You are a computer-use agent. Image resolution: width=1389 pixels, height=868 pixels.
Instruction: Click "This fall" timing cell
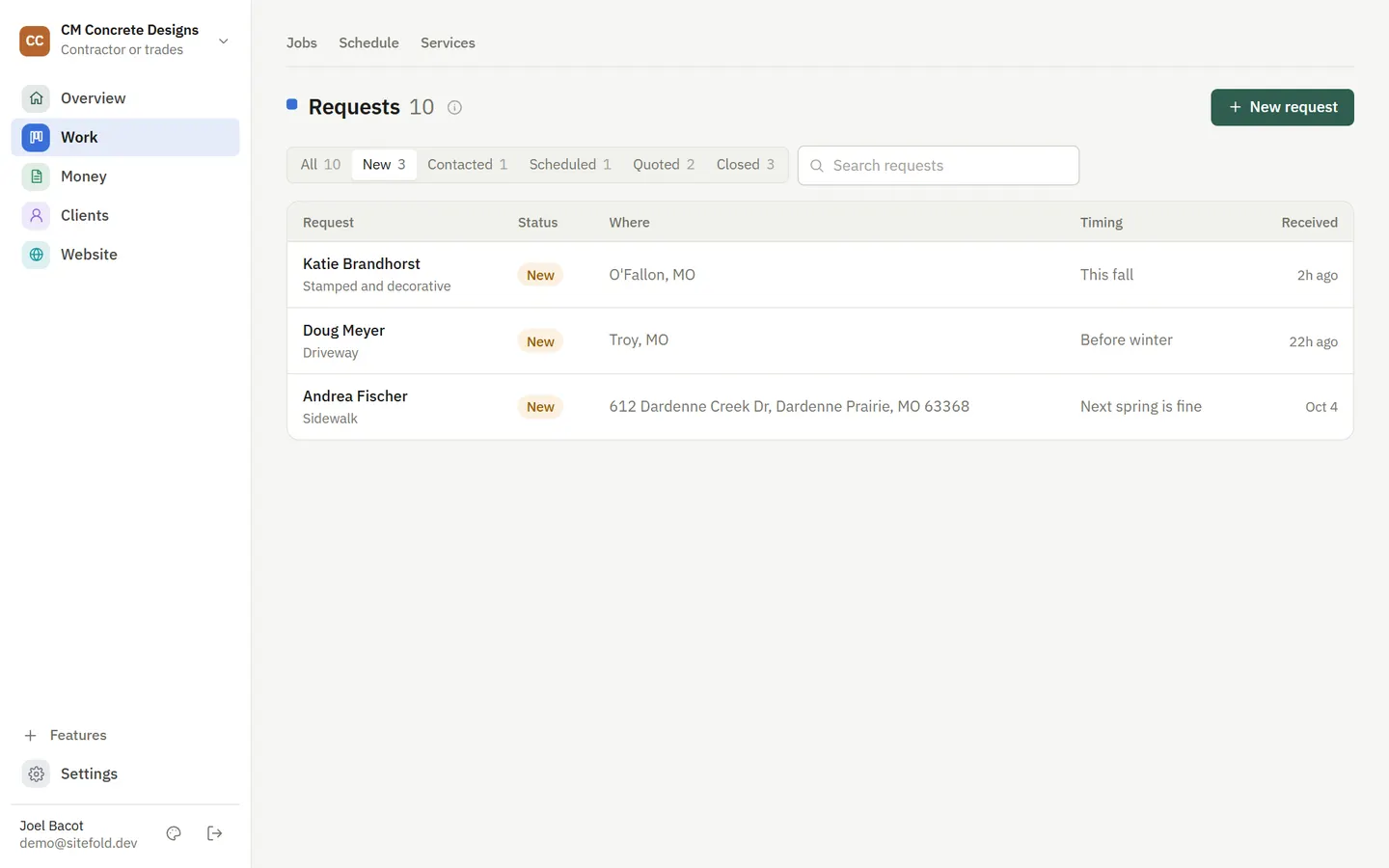tap(1106, 275)
